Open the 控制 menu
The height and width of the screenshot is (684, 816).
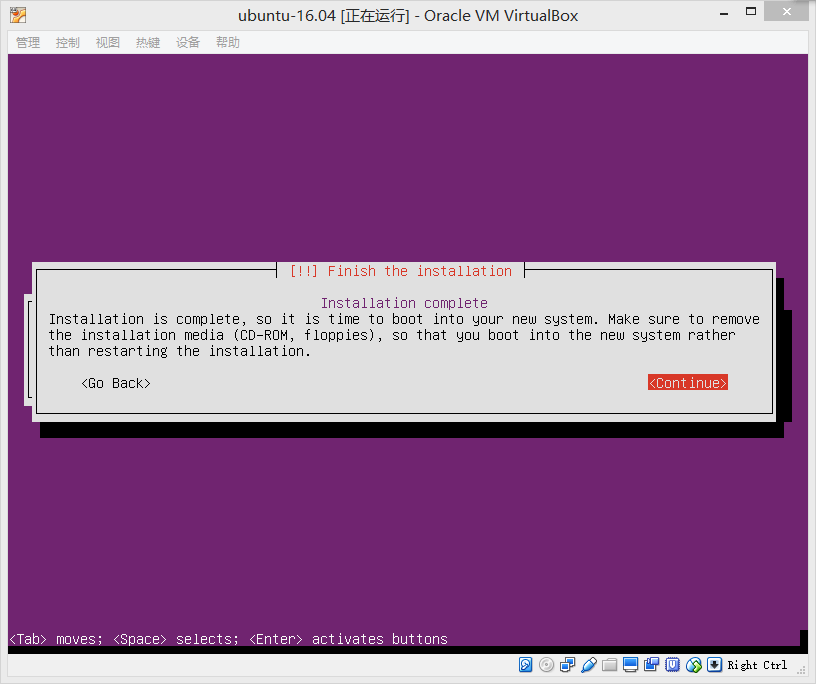tap(68, 42)
